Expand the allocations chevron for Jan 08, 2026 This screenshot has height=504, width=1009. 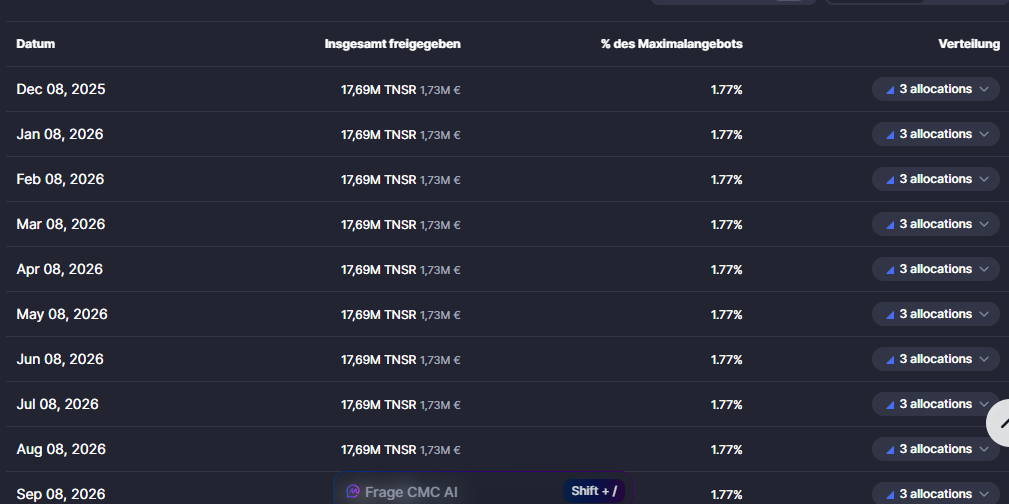984,135
